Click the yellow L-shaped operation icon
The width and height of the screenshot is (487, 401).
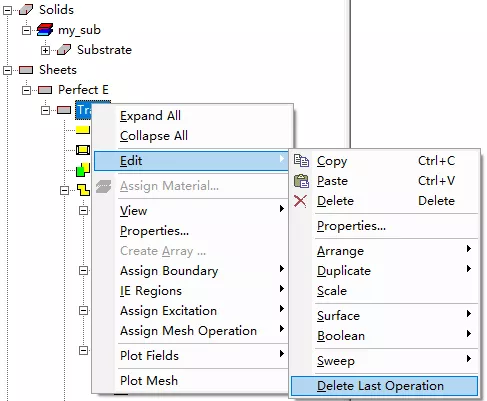click(83, 190)
